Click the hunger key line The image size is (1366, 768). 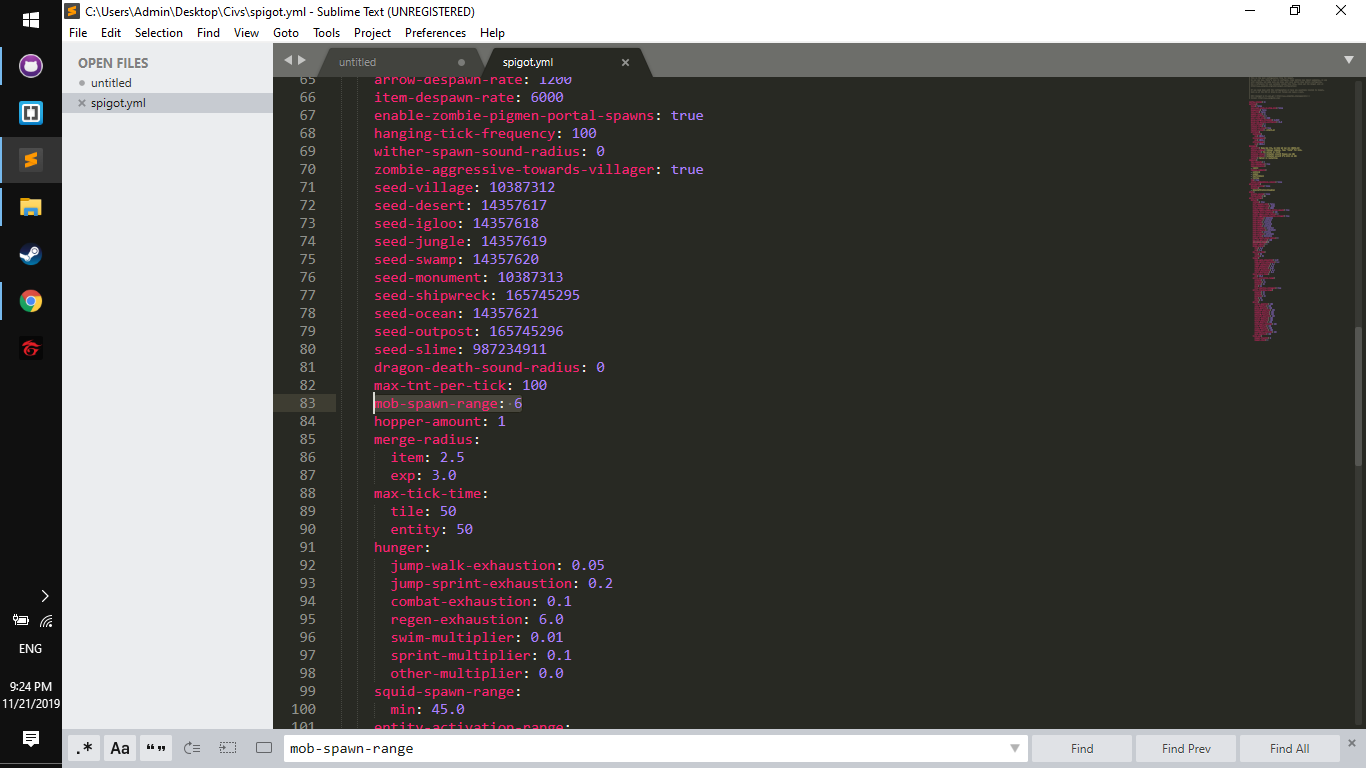pyautogui.click(x=403, y=547)
